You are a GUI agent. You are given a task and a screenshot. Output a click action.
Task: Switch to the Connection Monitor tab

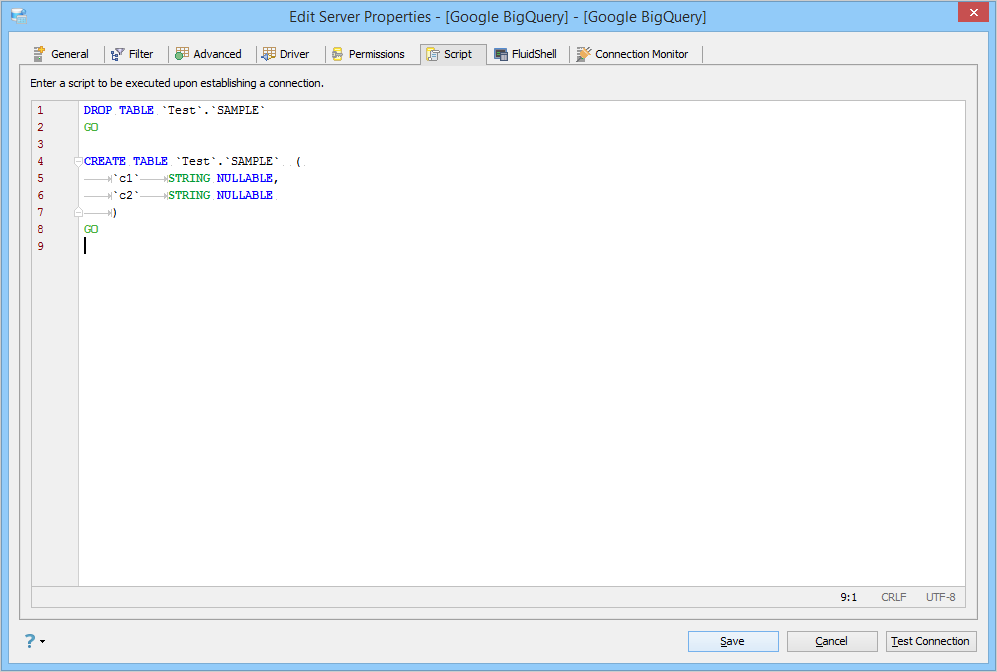[x=633, y=54]
